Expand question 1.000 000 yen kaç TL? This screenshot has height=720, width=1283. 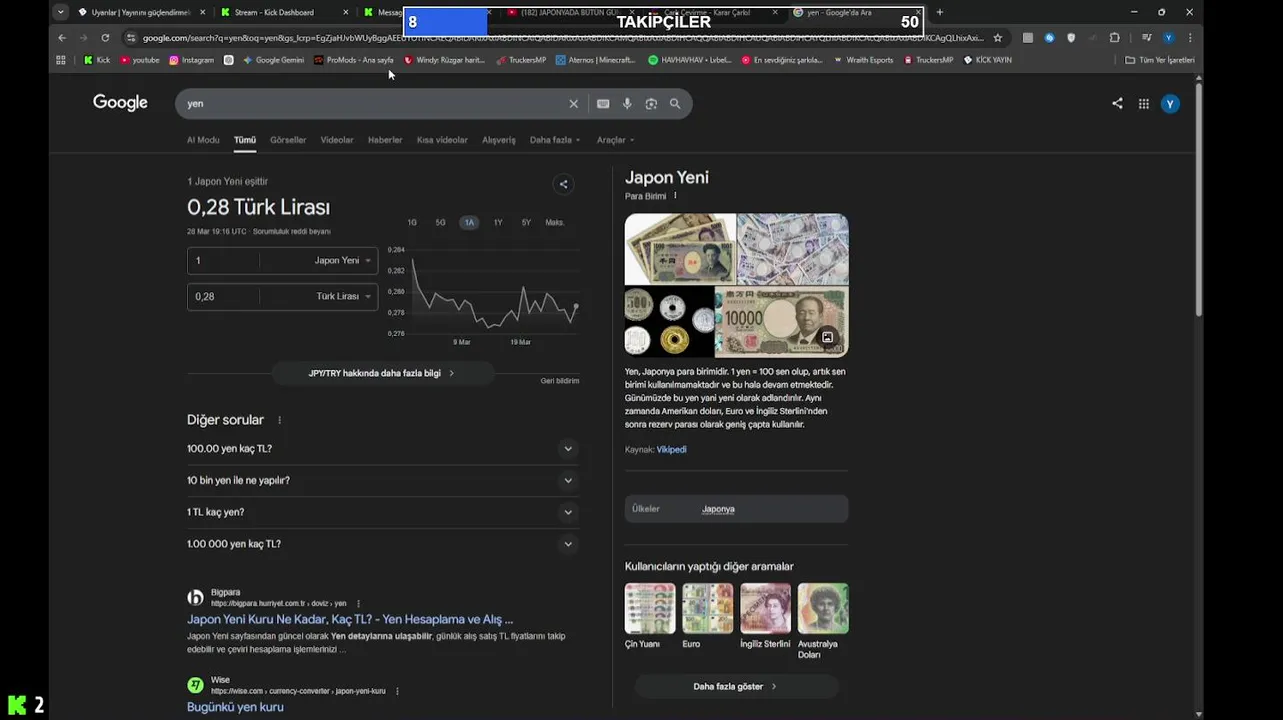[x=382, y=544]
